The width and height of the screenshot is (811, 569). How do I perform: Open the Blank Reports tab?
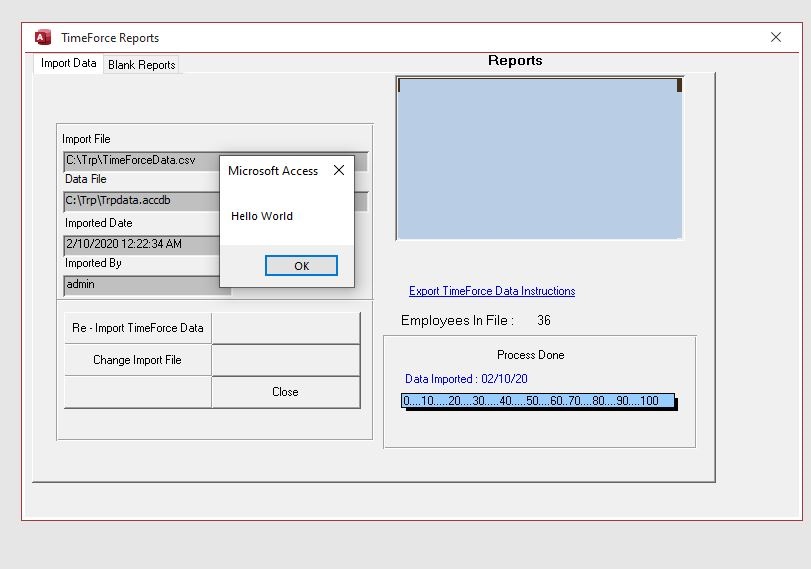(141, 65)
